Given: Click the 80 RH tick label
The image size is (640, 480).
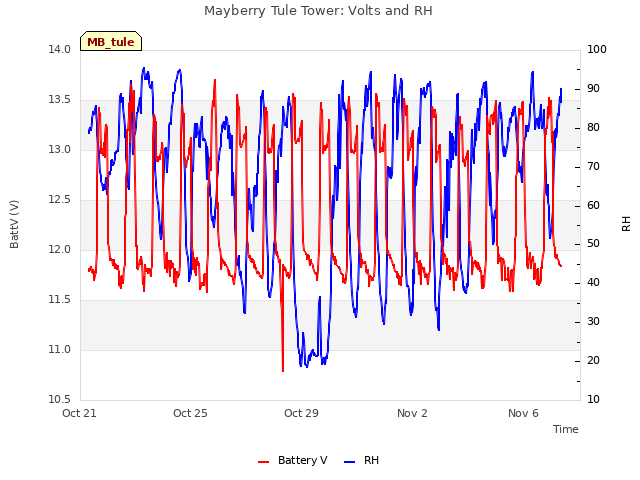Looking at the screenshot, I should [593, 127].
